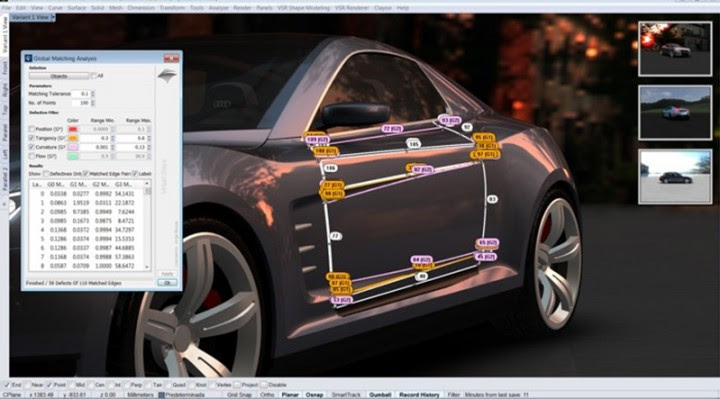Click the purple label 65 (G2) marker
Image resolution: width=720 pixels, height=399 pixels.
(x=487, y=242)
